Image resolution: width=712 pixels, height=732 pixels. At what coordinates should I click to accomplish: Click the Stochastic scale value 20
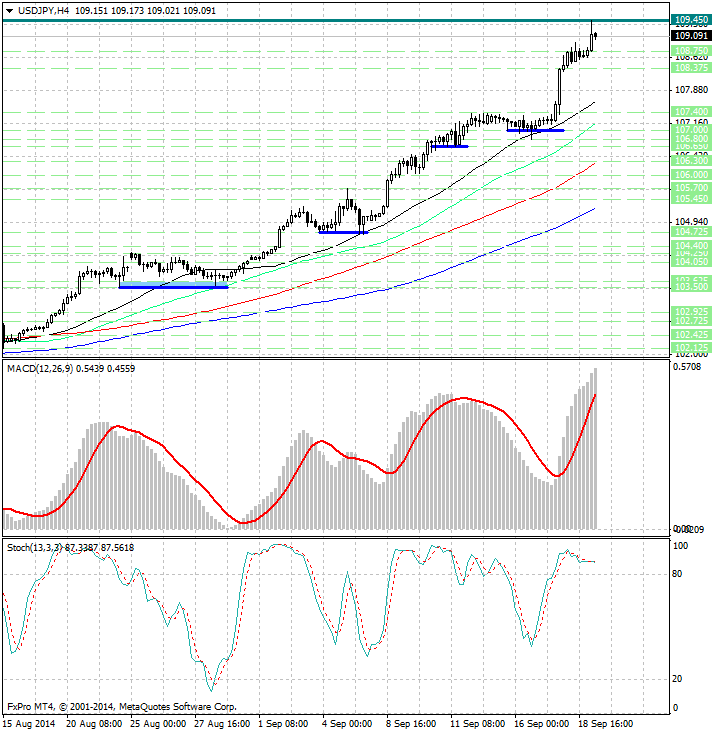677,679
